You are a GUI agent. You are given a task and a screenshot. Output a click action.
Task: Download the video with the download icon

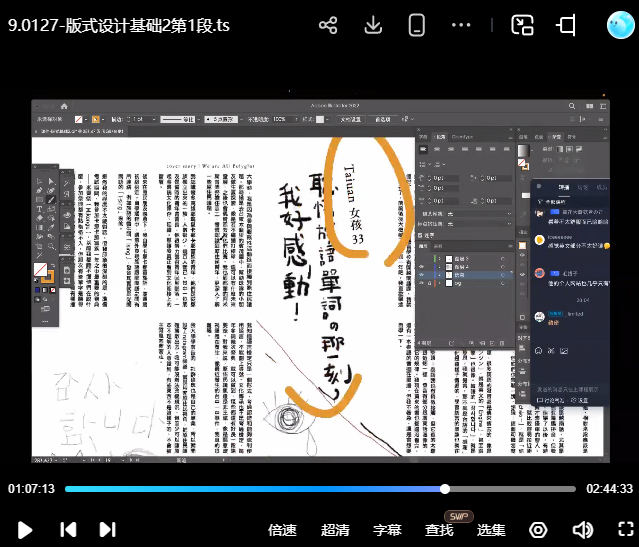point(373,25)
